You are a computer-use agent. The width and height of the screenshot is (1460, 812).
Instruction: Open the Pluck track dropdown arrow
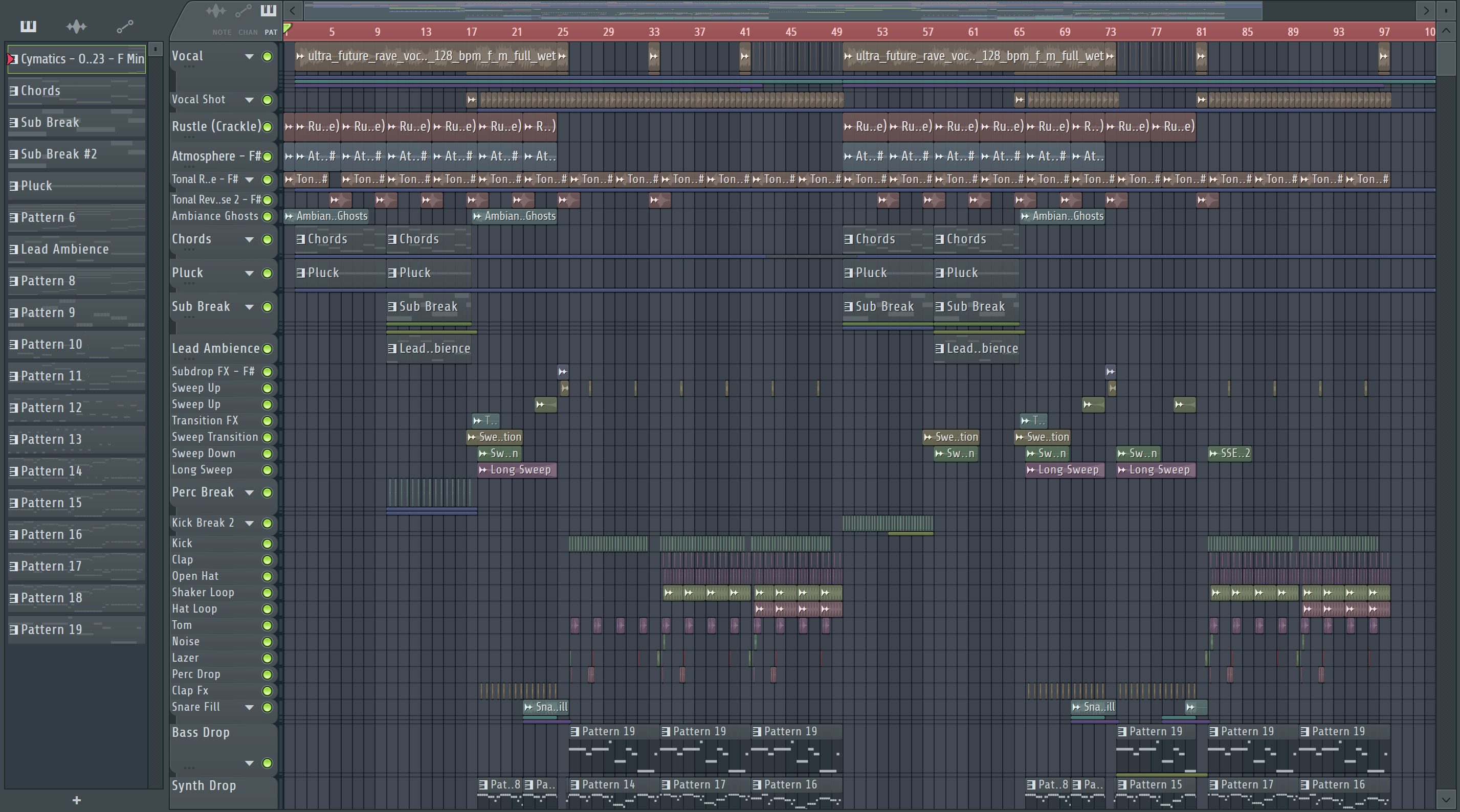[x=249, y=273]
